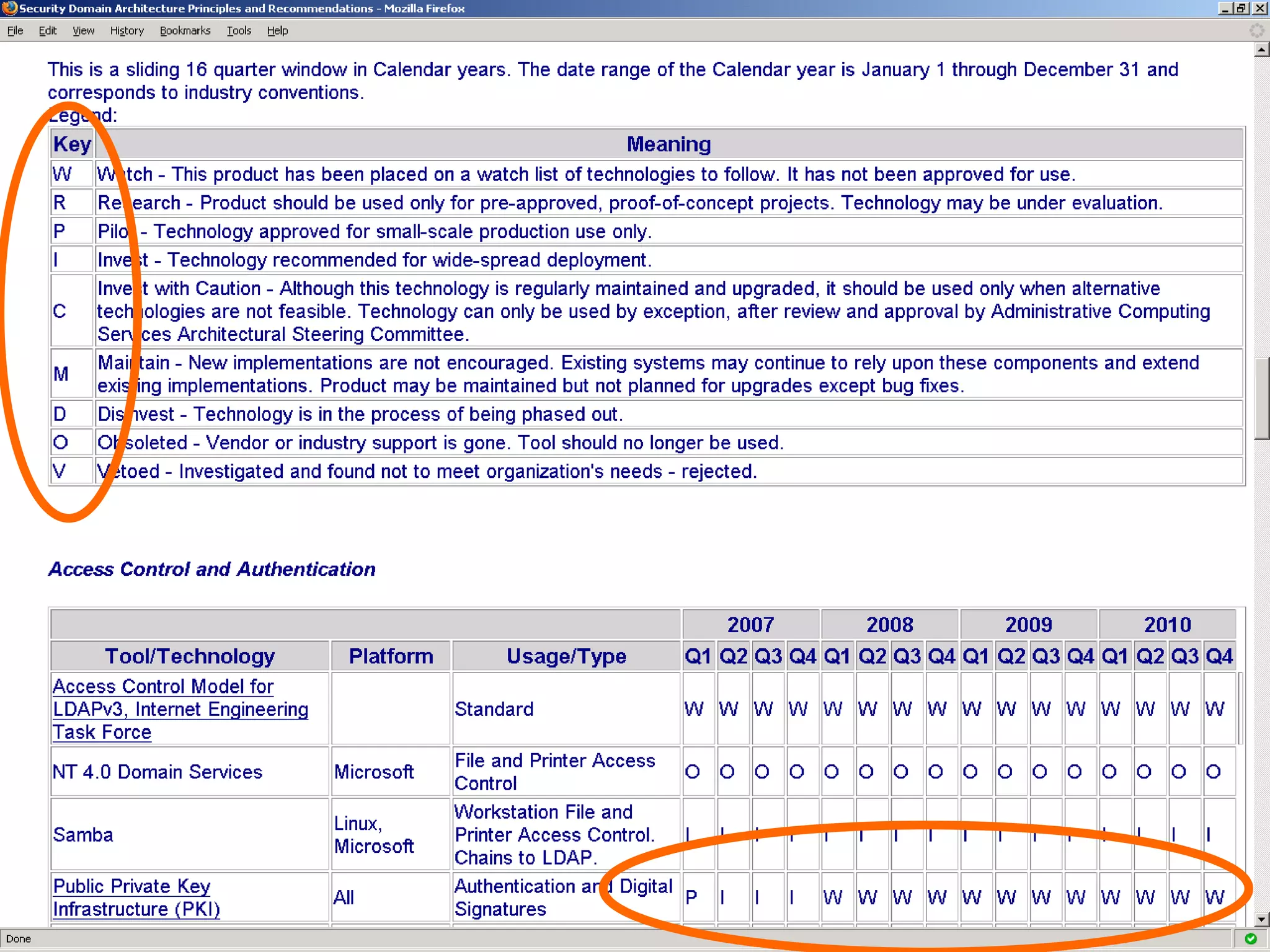Click the green security status icon
The height and width of the screenshot is (952, 1270).
pos(1251,939)
